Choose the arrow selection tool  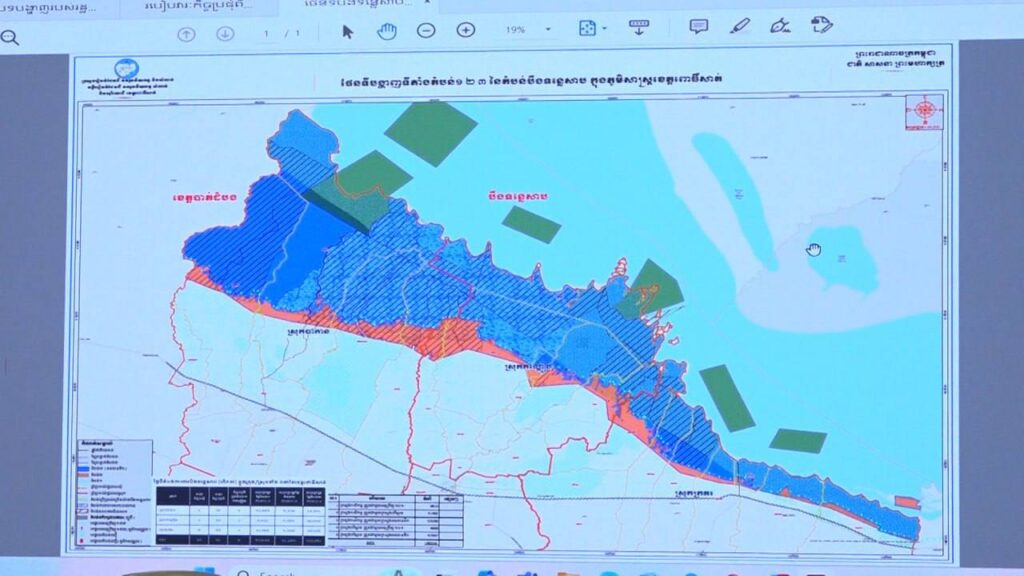click(348, 30)
